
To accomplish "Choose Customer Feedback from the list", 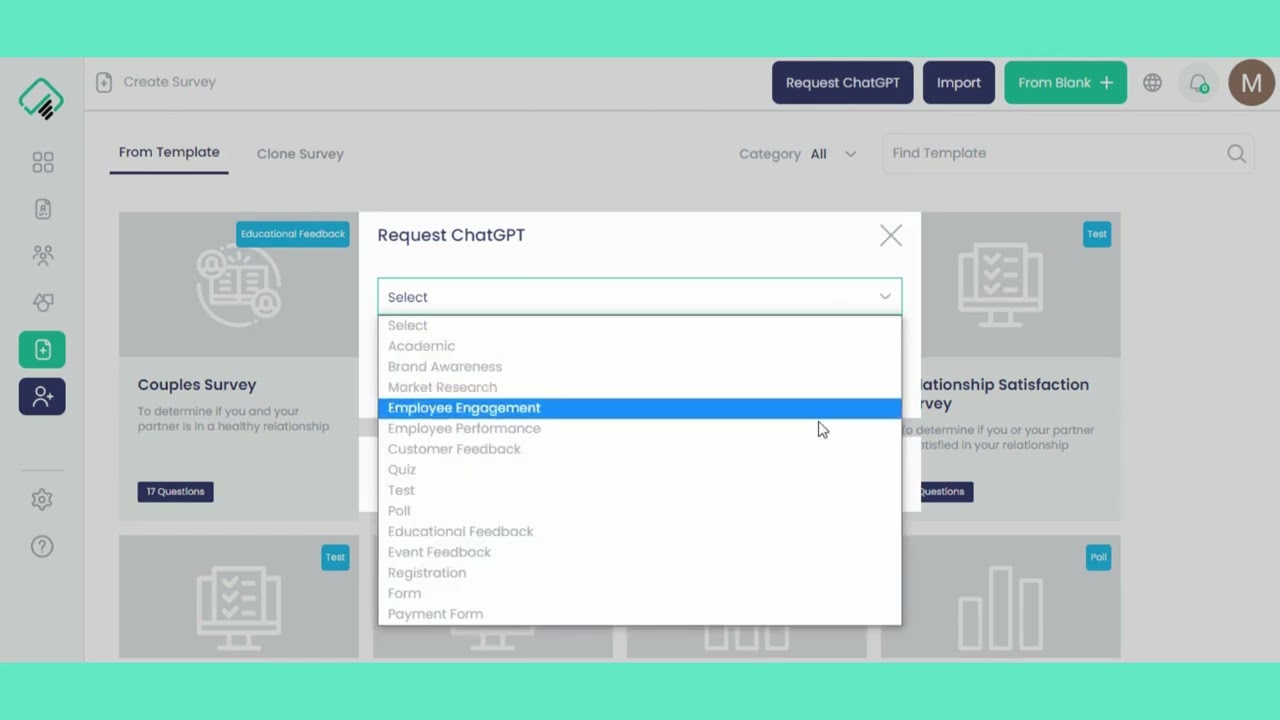I will (x=640, y=449).
